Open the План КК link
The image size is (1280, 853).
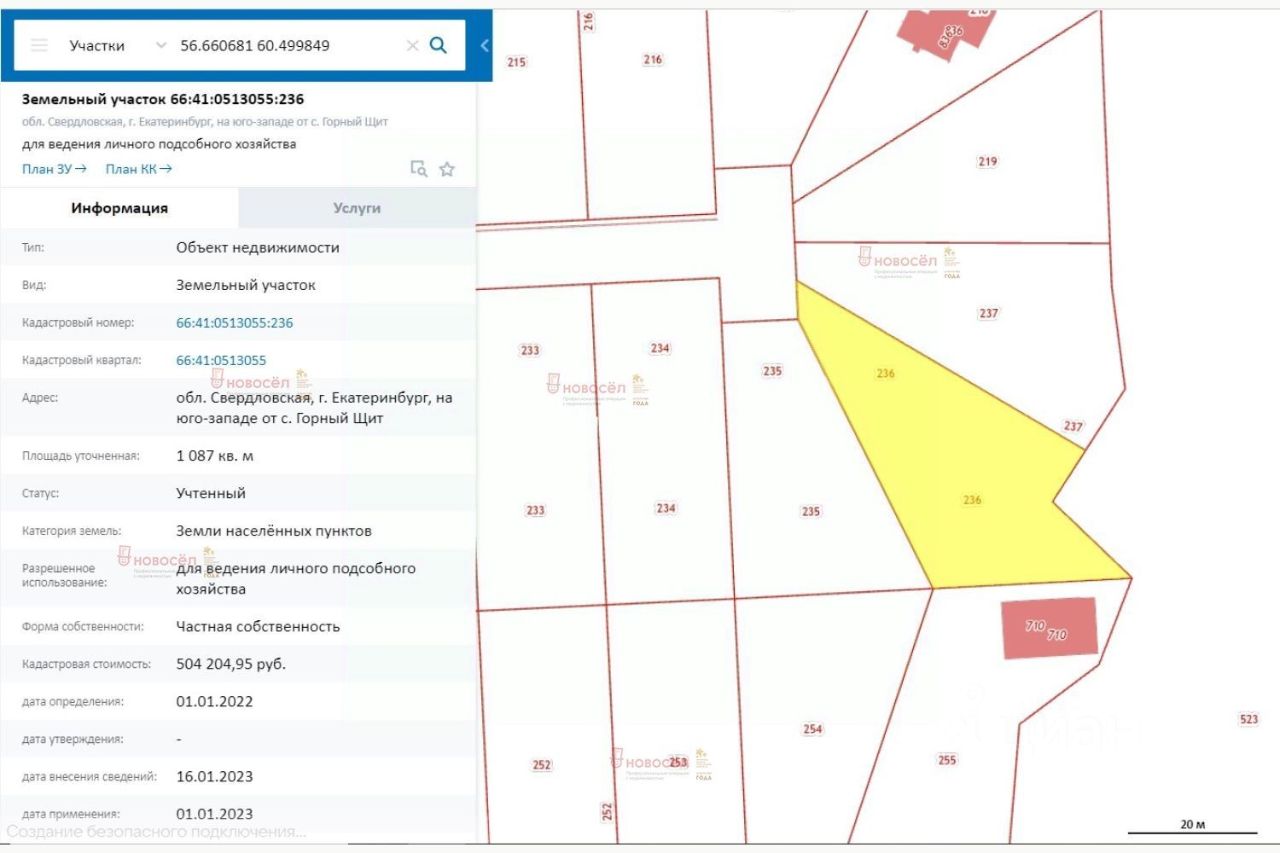138,168
